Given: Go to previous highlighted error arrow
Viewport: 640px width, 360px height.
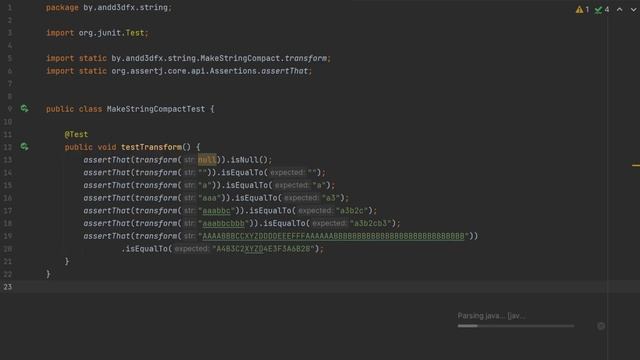Looking at the screenshot, I should (x=620, y=9).
